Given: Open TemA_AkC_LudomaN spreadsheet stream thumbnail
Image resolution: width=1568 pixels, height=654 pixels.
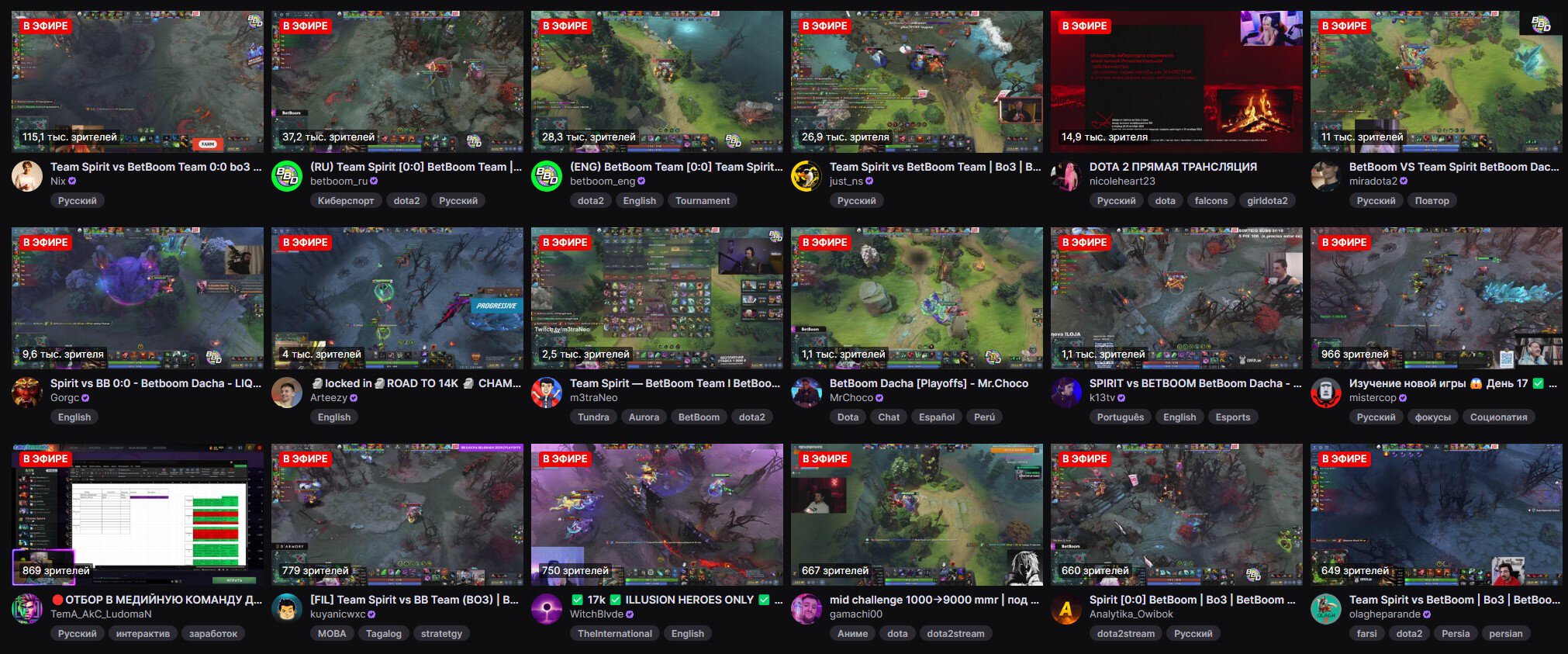Looking at the screenshot, I should tap(137, 514).
